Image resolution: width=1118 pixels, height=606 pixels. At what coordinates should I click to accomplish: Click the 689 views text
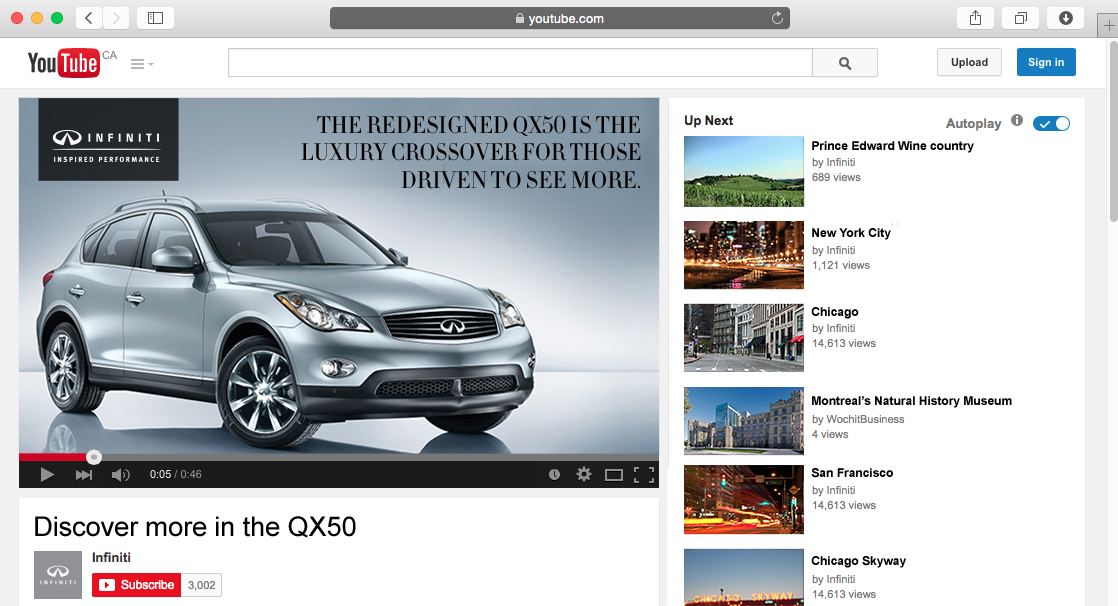click(x=836, y=178)
